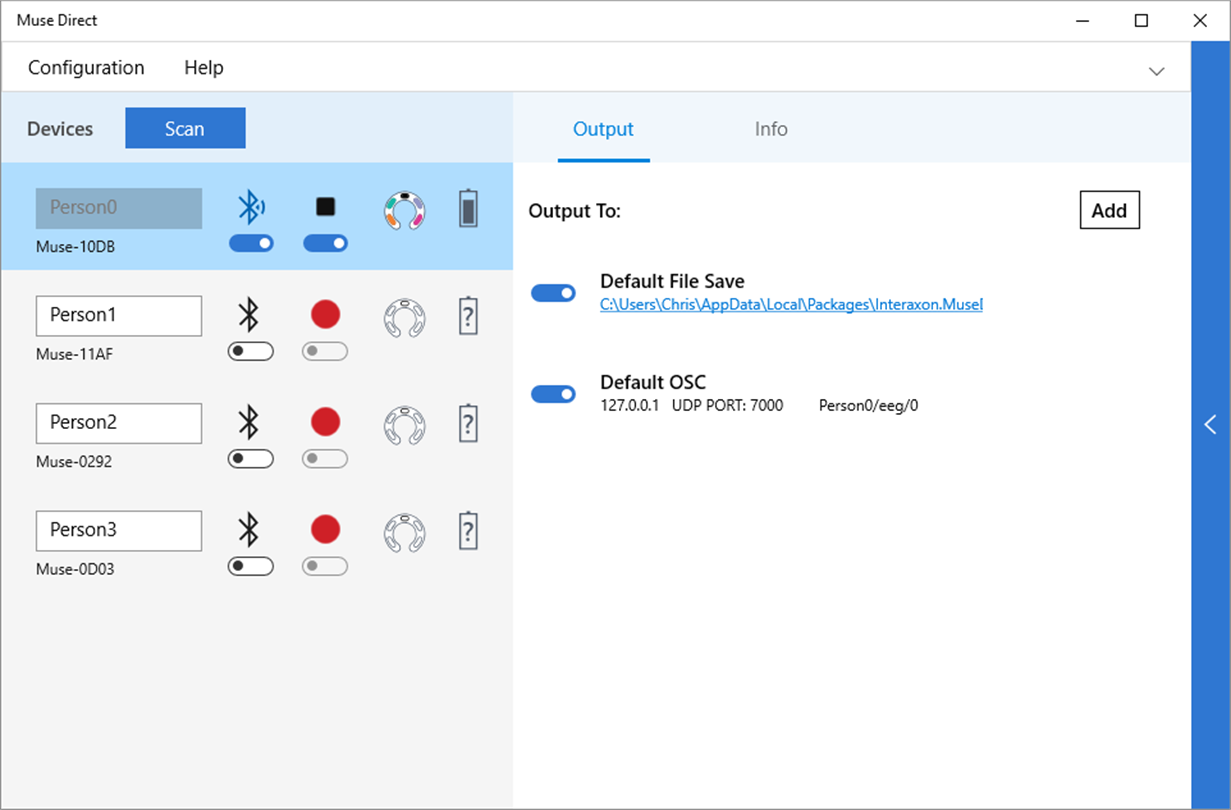This screenshot has width=1231, height=810.
Task: Switch to the Info tab
Action: pos(771,129)
